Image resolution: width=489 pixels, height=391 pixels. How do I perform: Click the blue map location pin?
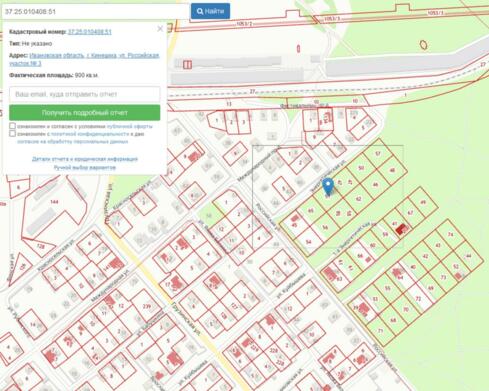[328, 187]
